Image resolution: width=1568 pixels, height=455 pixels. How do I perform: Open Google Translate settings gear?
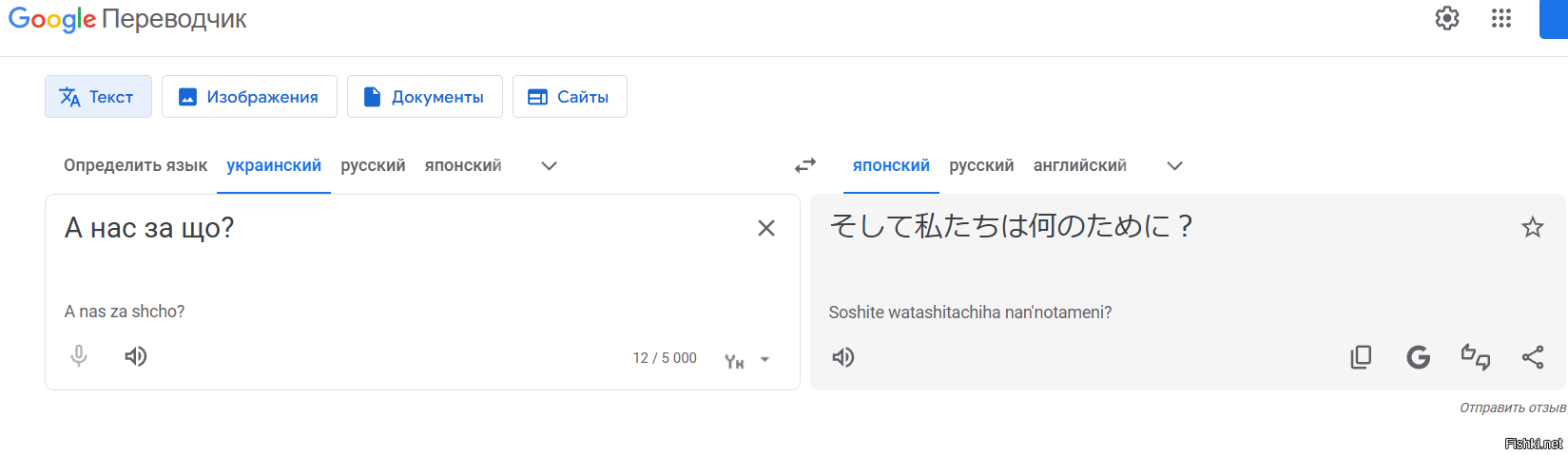pyautogui.click(x=1446, y=18)
